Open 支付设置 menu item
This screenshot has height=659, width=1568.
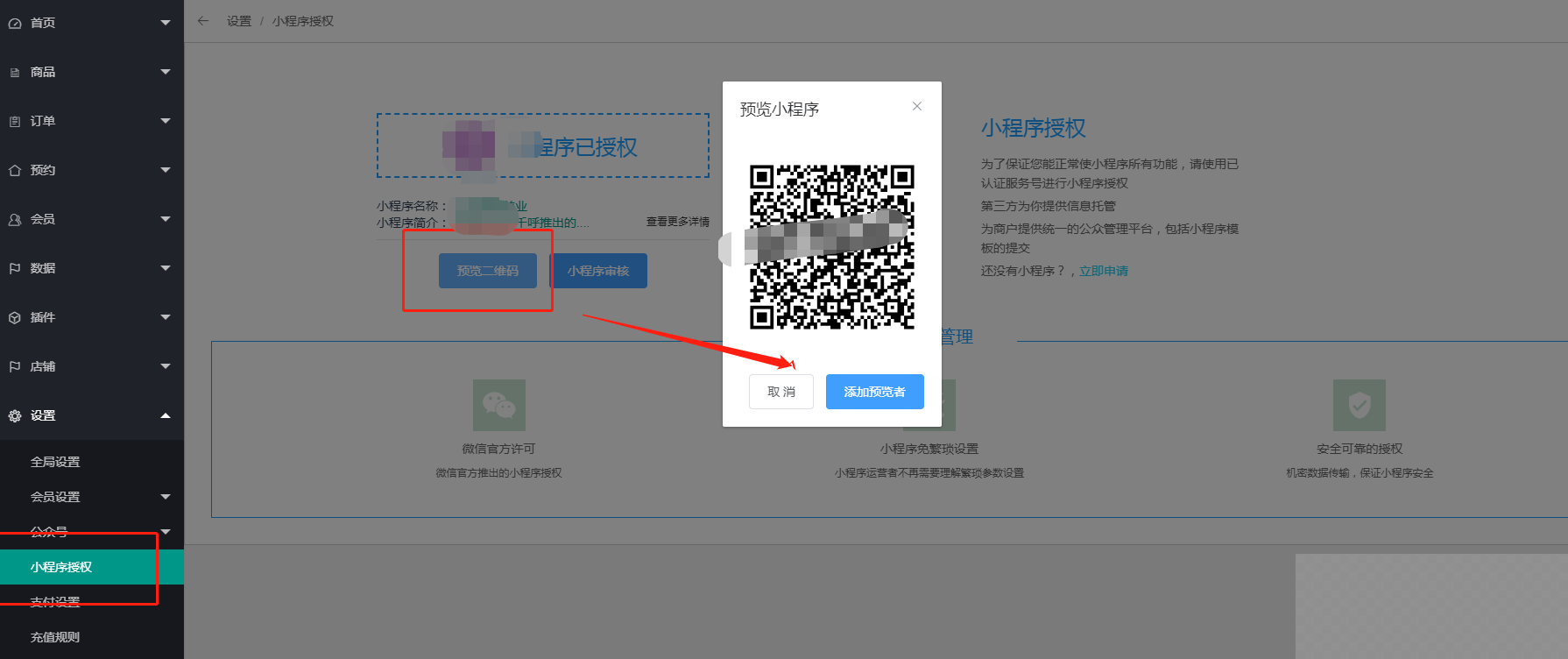(92, 602)
